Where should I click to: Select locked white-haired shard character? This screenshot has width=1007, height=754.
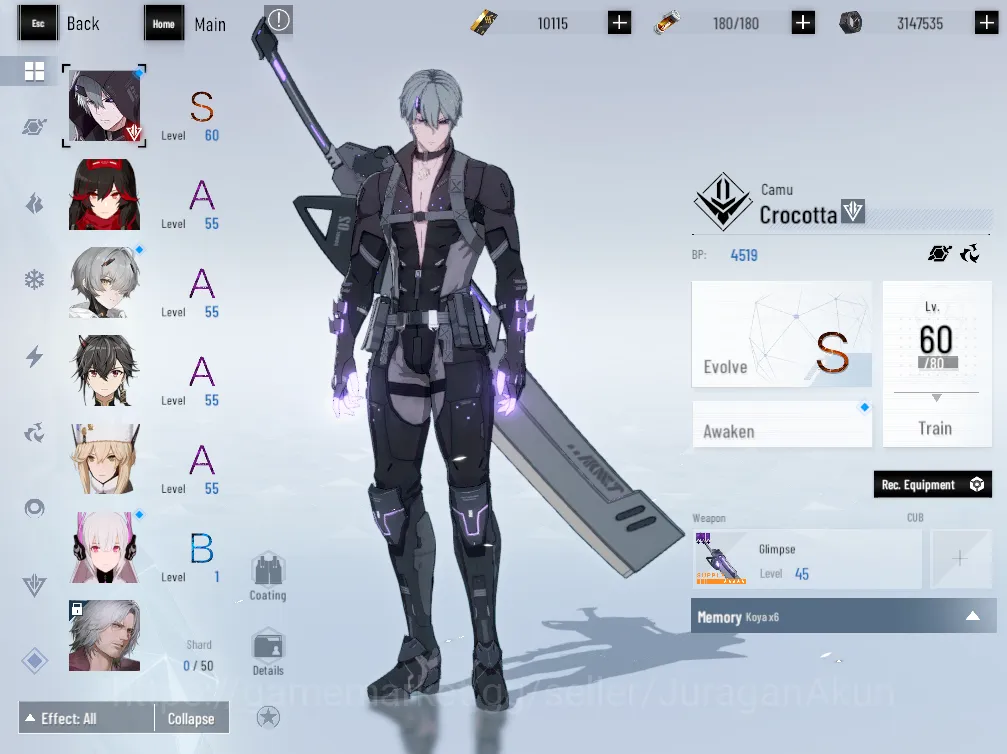[104, 636]
